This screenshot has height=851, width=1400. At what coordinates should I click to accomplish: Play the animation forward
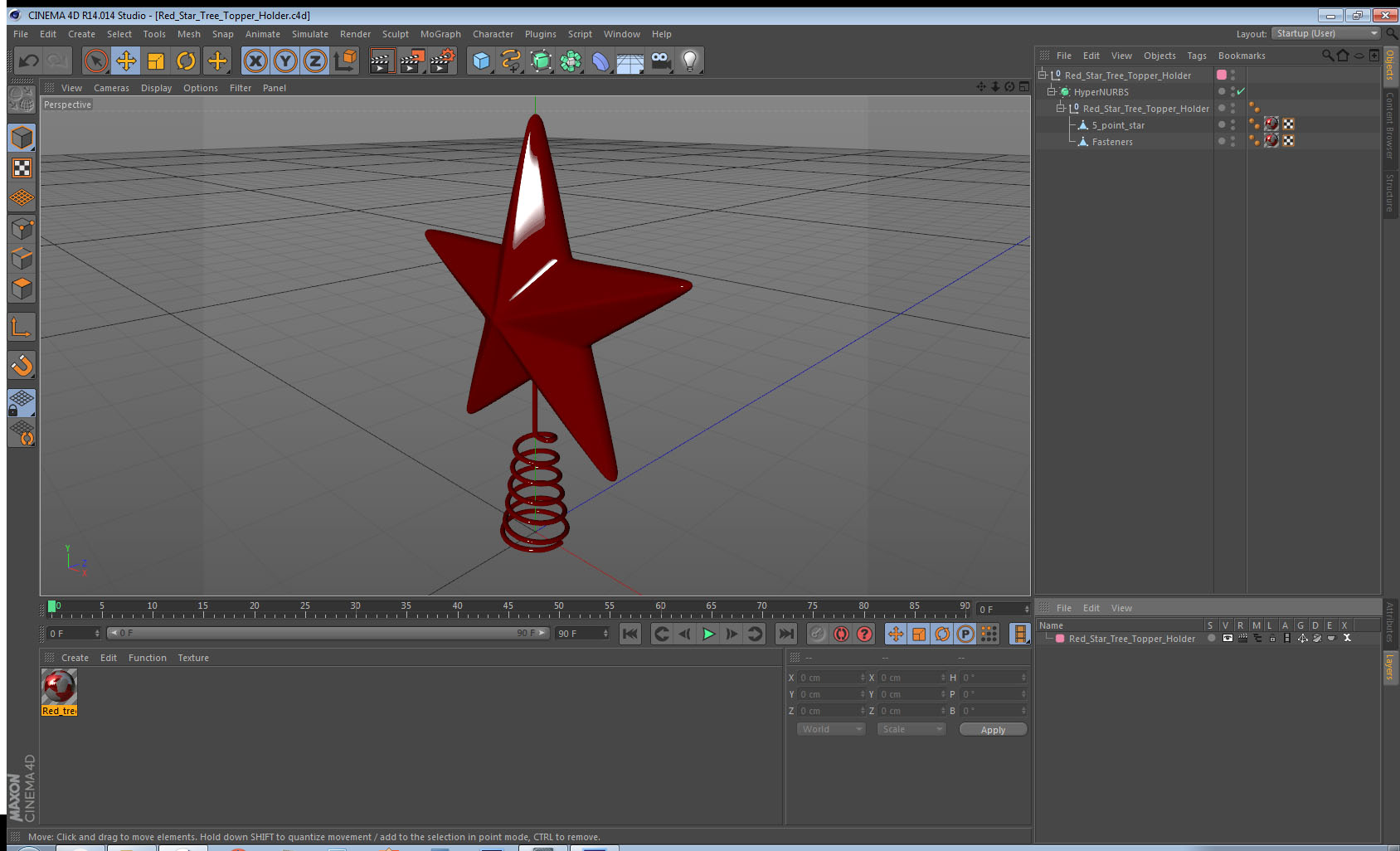click(708, 634)
